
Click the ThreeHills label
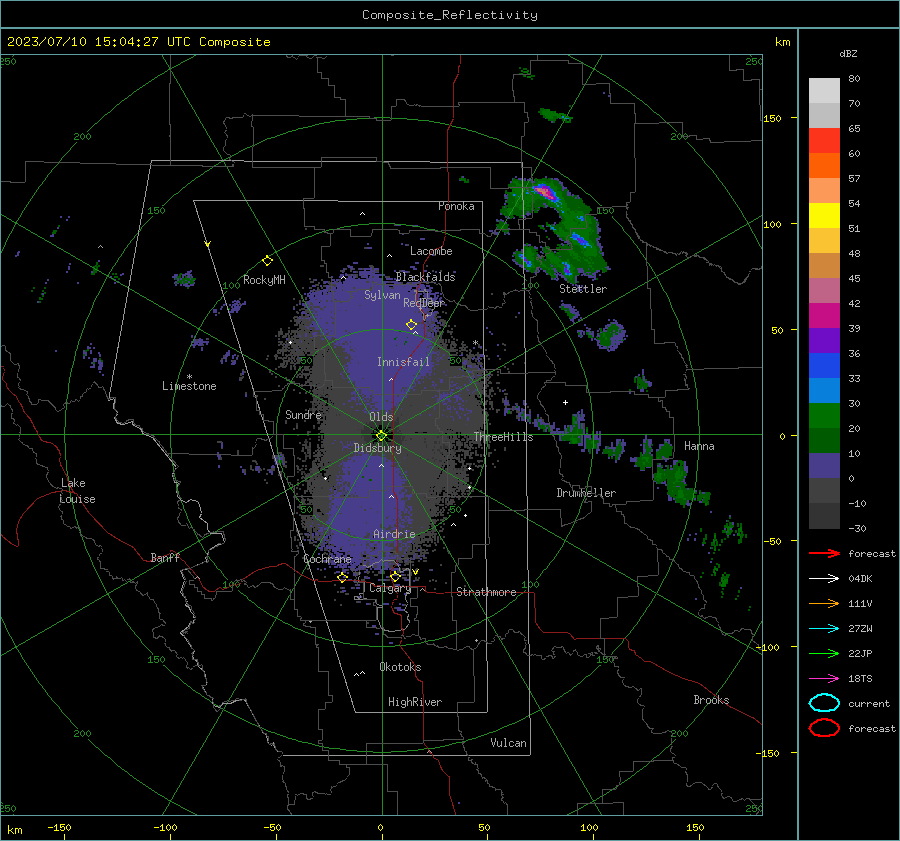(x=503, y=437)
